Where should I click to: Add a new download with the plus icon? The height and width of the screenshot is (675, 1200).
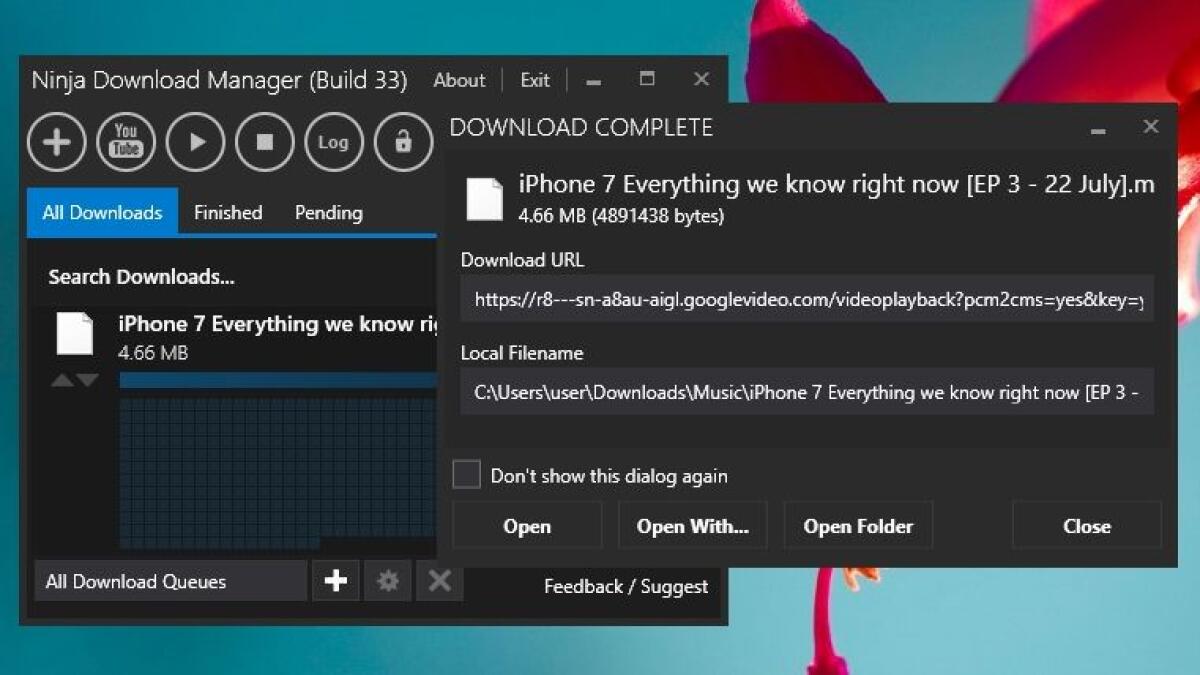pos(56,142)
